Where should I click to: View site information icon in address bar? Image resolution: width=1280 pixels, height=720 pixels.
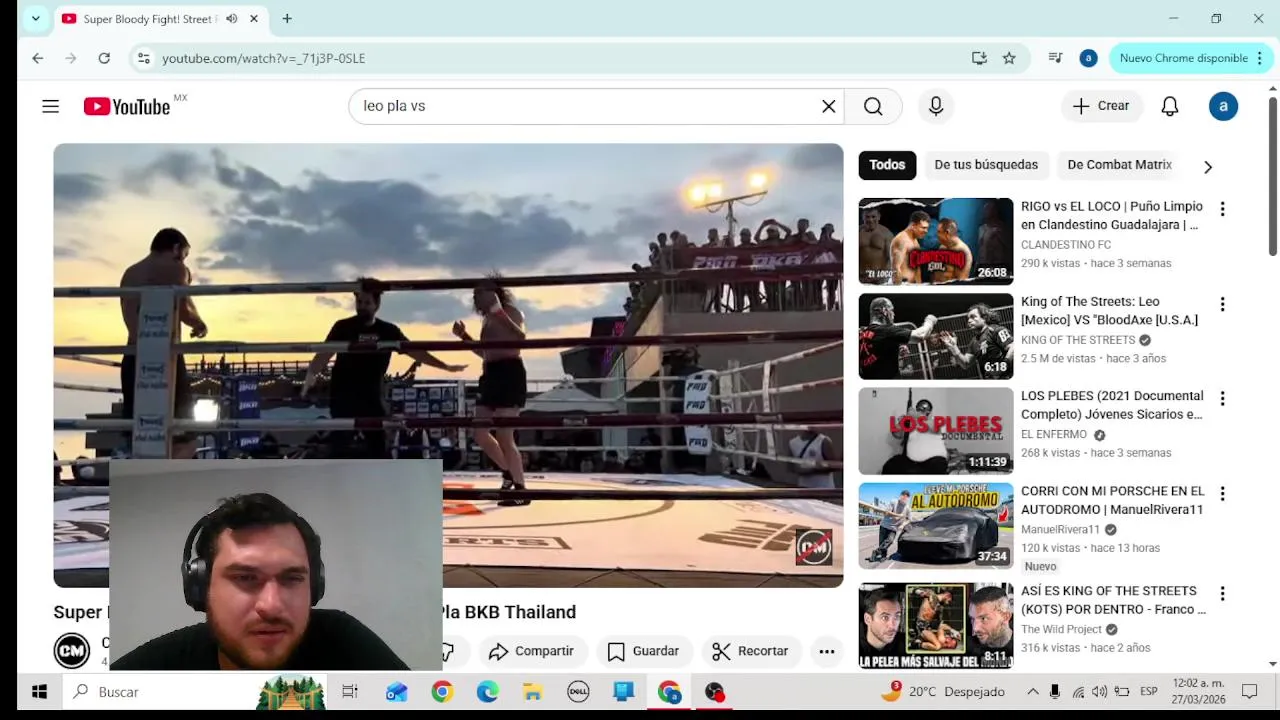143,58
